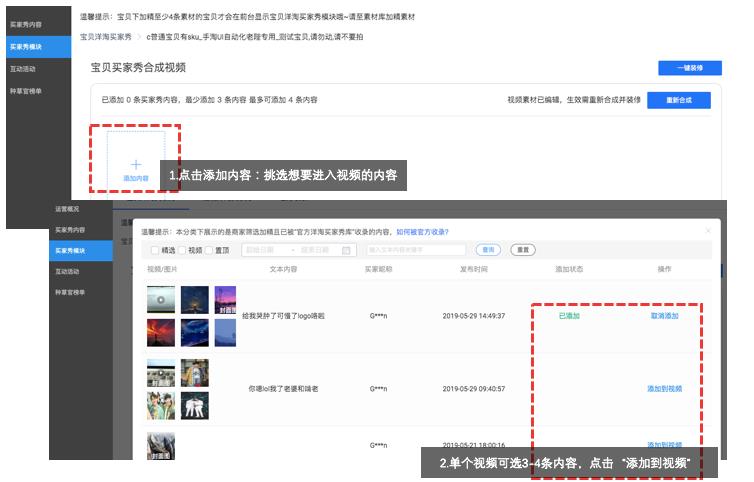Image resolution: width=754 pixels, height=482 pixels.
Task: Click 取消添加 for the first row
Action: (664, 316)
